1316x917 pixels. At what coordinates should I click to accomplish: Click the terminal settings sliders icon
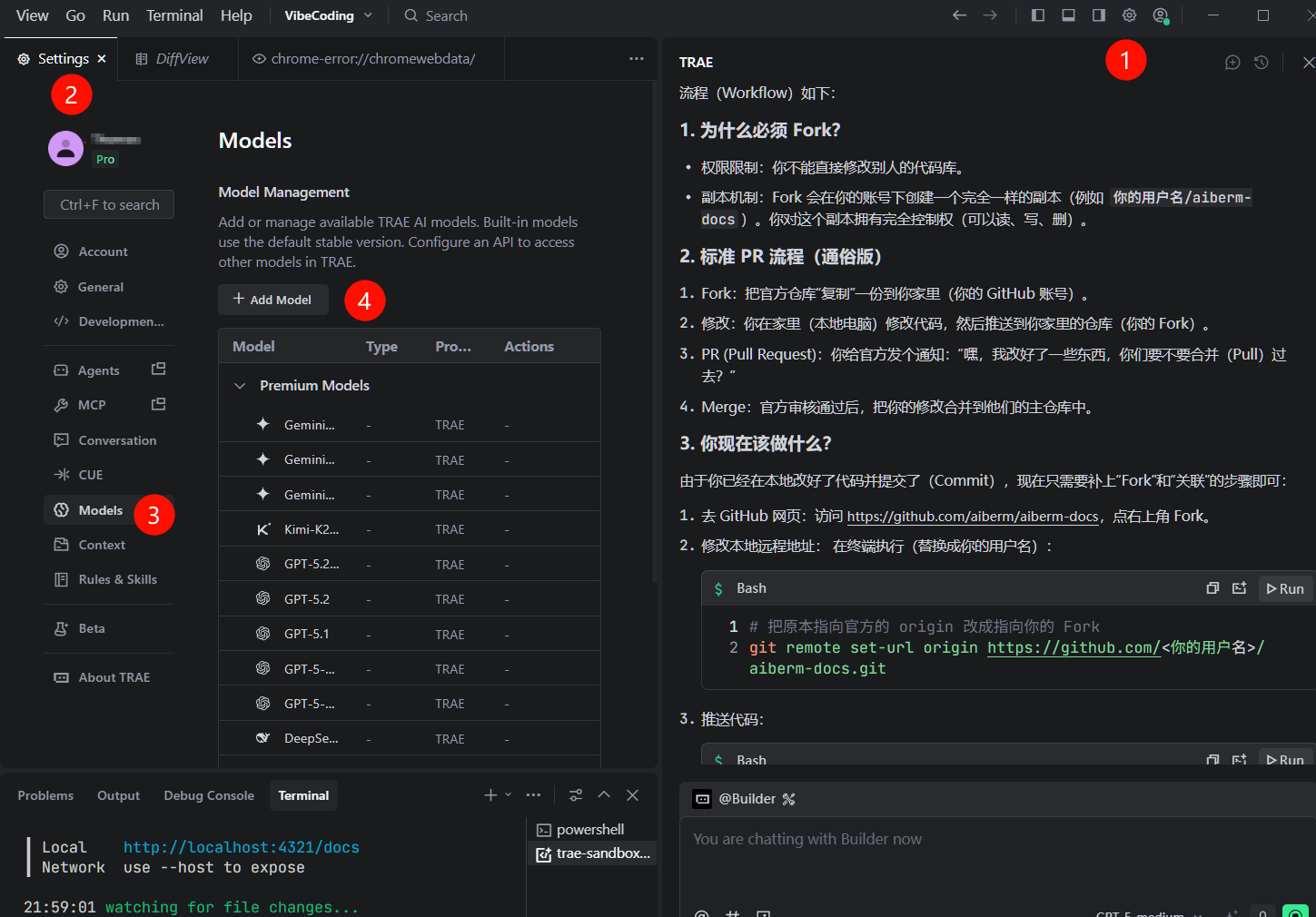[x=576, y=795]
